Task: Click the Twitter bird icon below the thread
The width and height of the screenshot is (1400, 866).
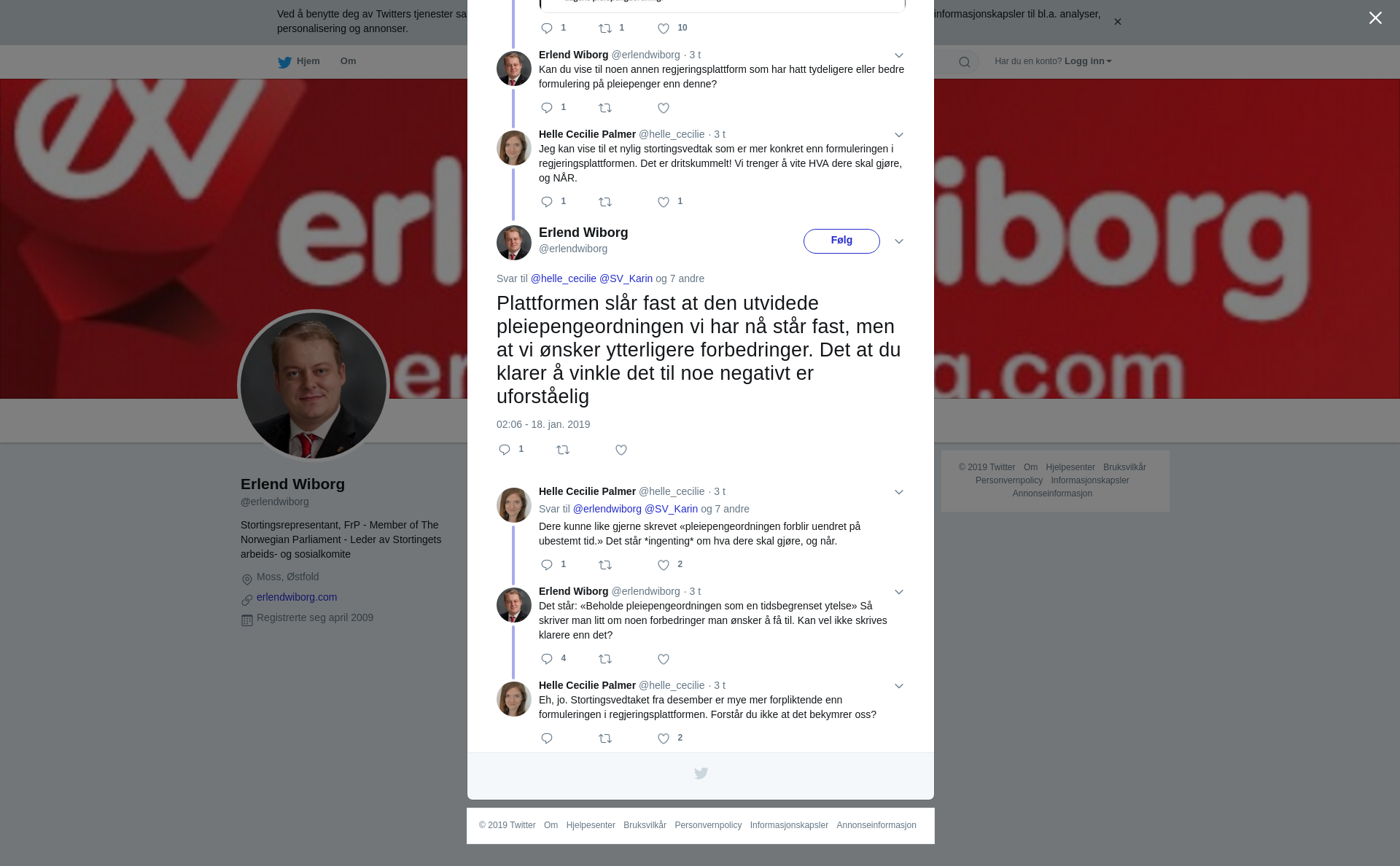Action: 701,773
